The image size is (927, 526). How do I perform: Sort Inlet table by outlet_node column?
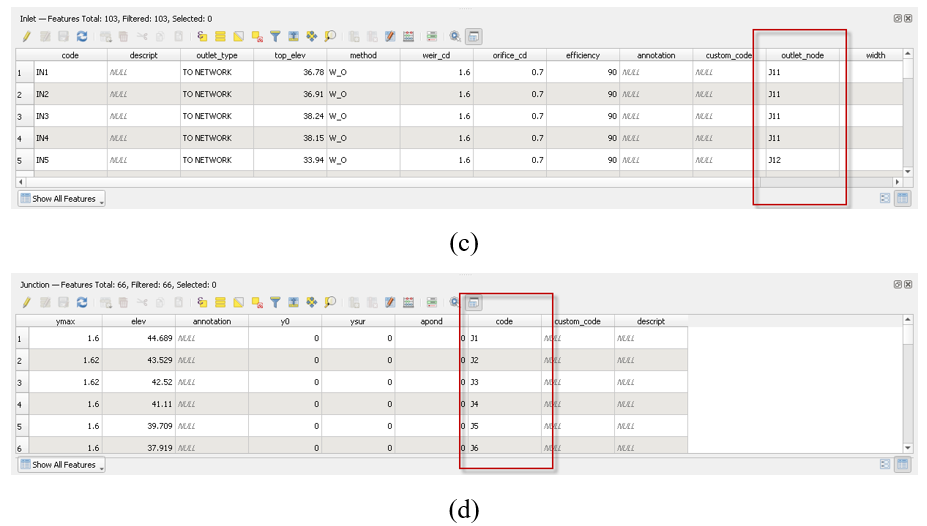pos(795,55)
